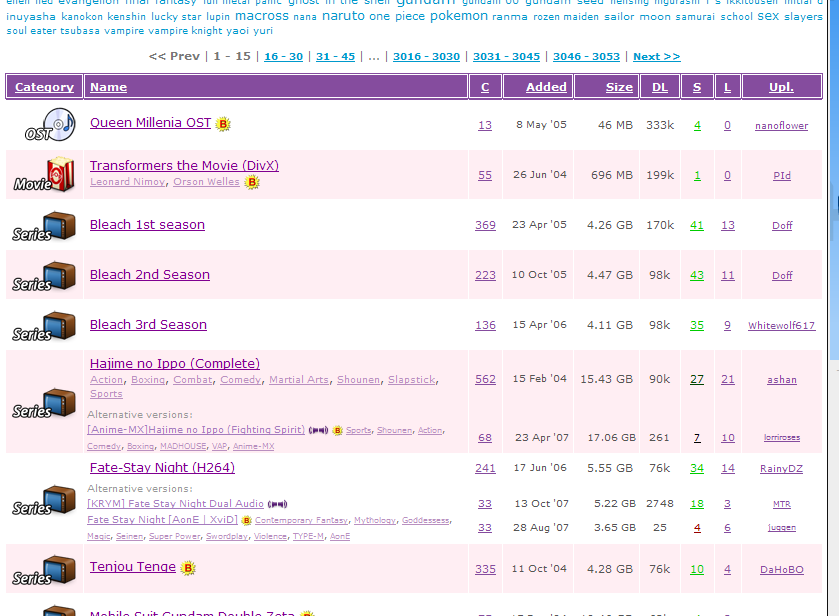Go to page 31 - 45
Viewport: 839px width, 616px height.
tap(335, 56)
